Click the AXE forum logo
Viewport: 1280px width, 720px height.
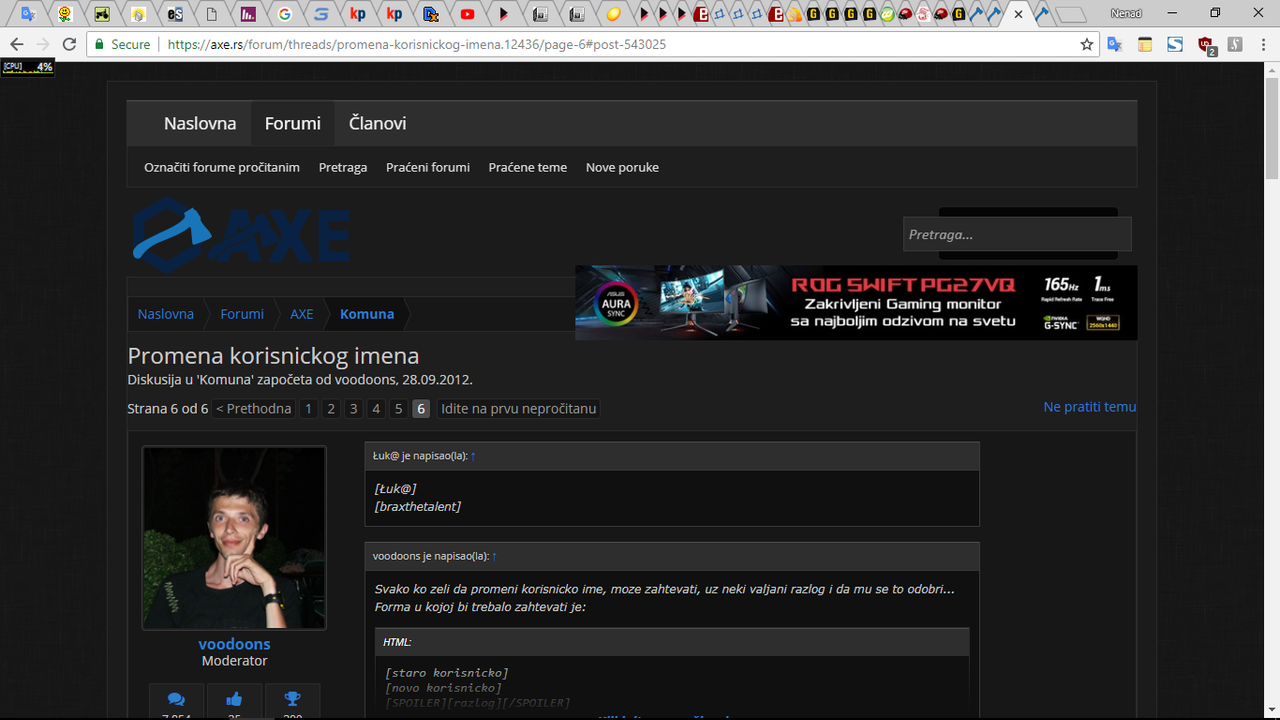(240, 234)
